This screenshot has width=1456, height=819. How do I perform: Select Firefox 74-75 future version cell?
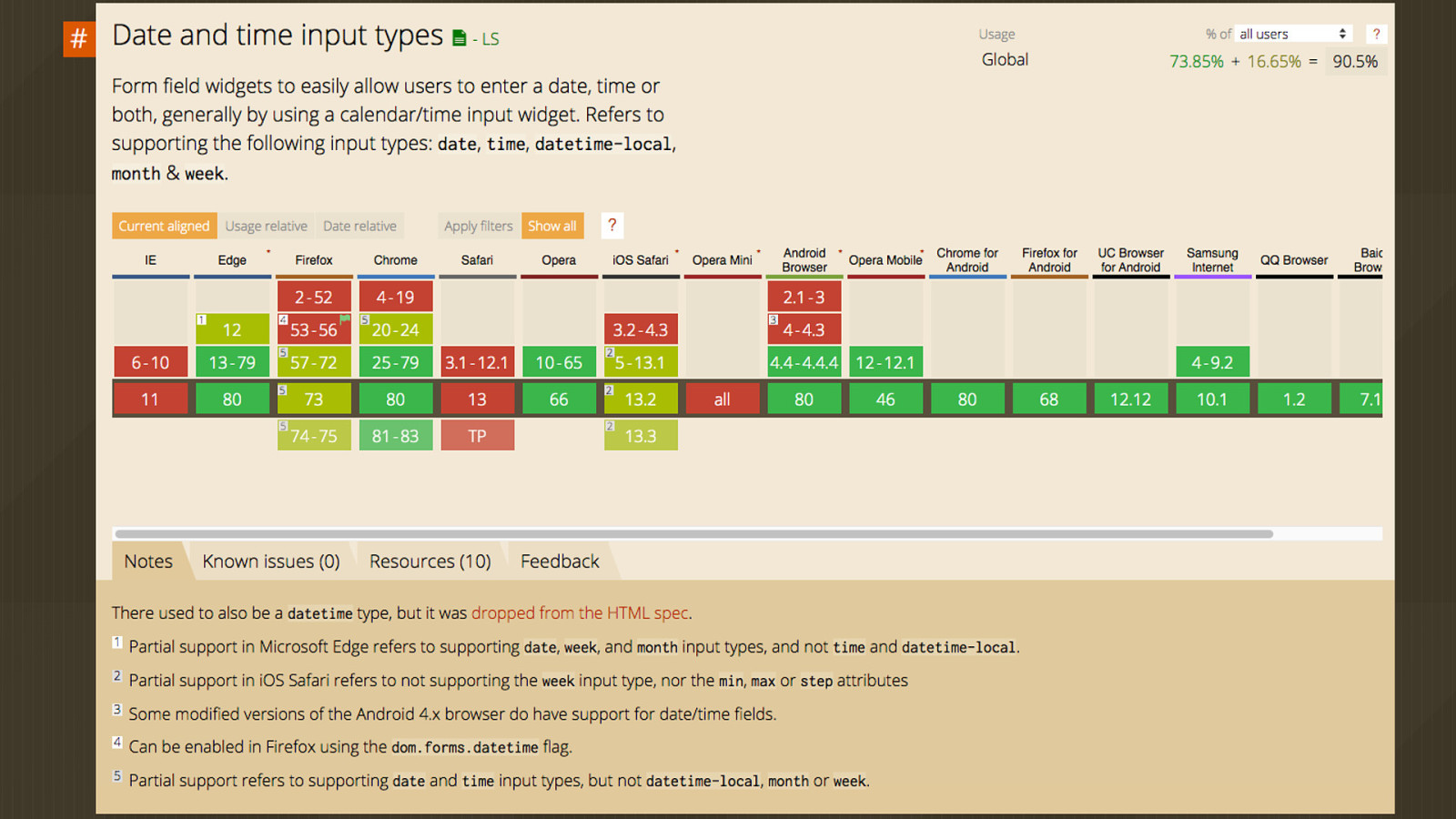pos(314,436)
